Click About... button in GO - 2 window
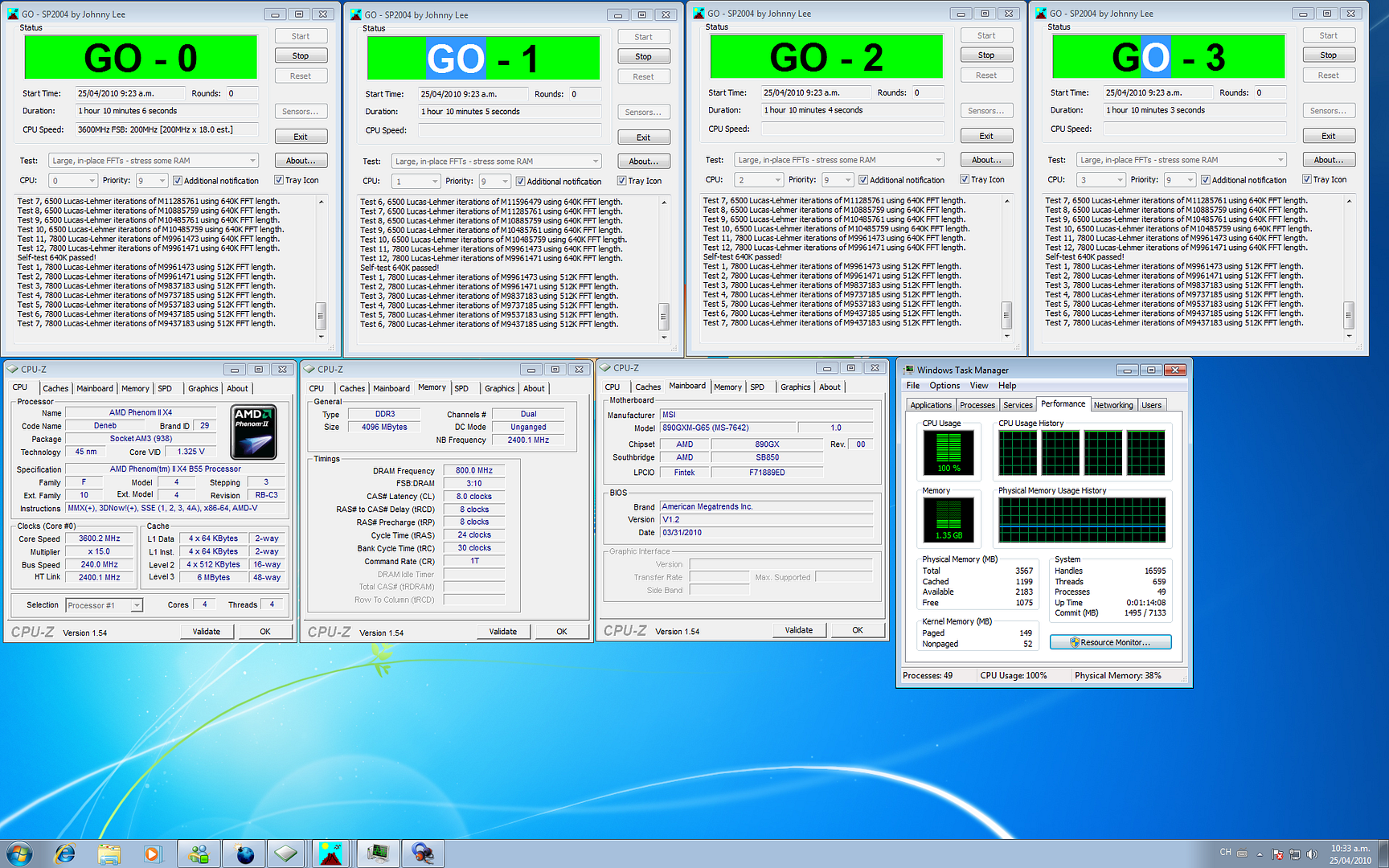This screenshot has width=1389, height=868. (986, 160)
